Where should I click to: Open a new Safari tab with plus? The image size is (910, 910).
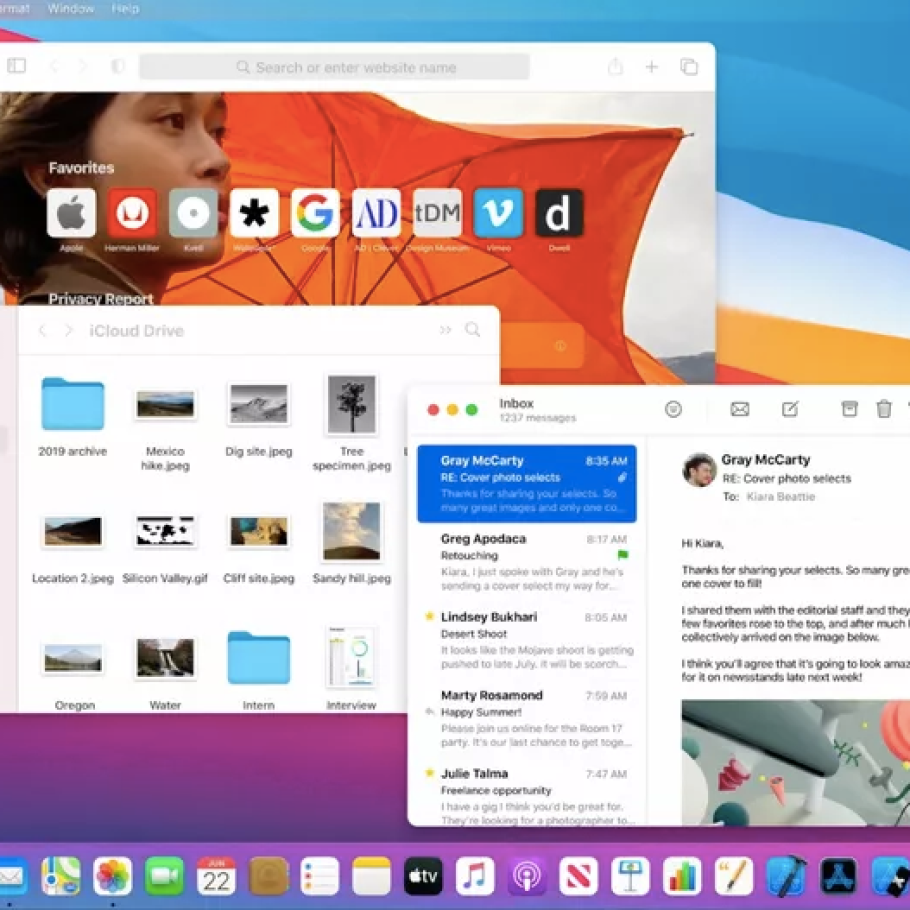(652, 67)
